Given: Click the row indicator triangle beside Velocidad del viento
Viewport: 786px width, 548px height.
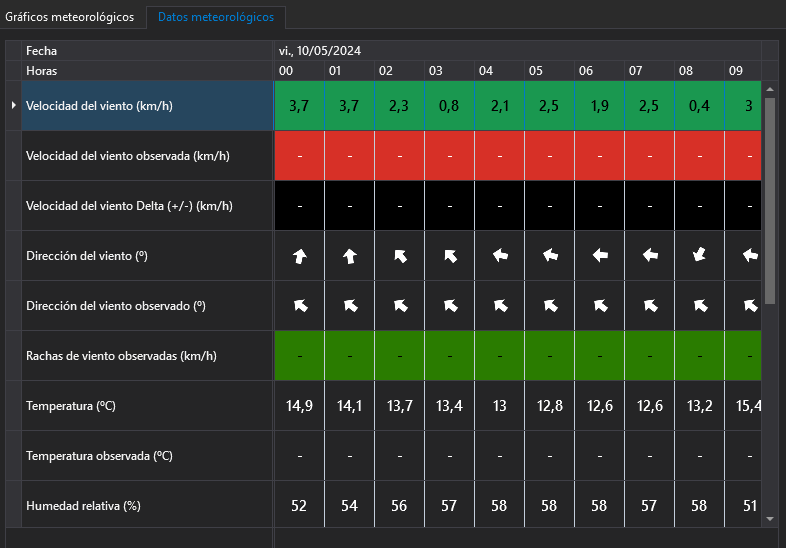Looking at the screenshot, I should pos(13,105).
